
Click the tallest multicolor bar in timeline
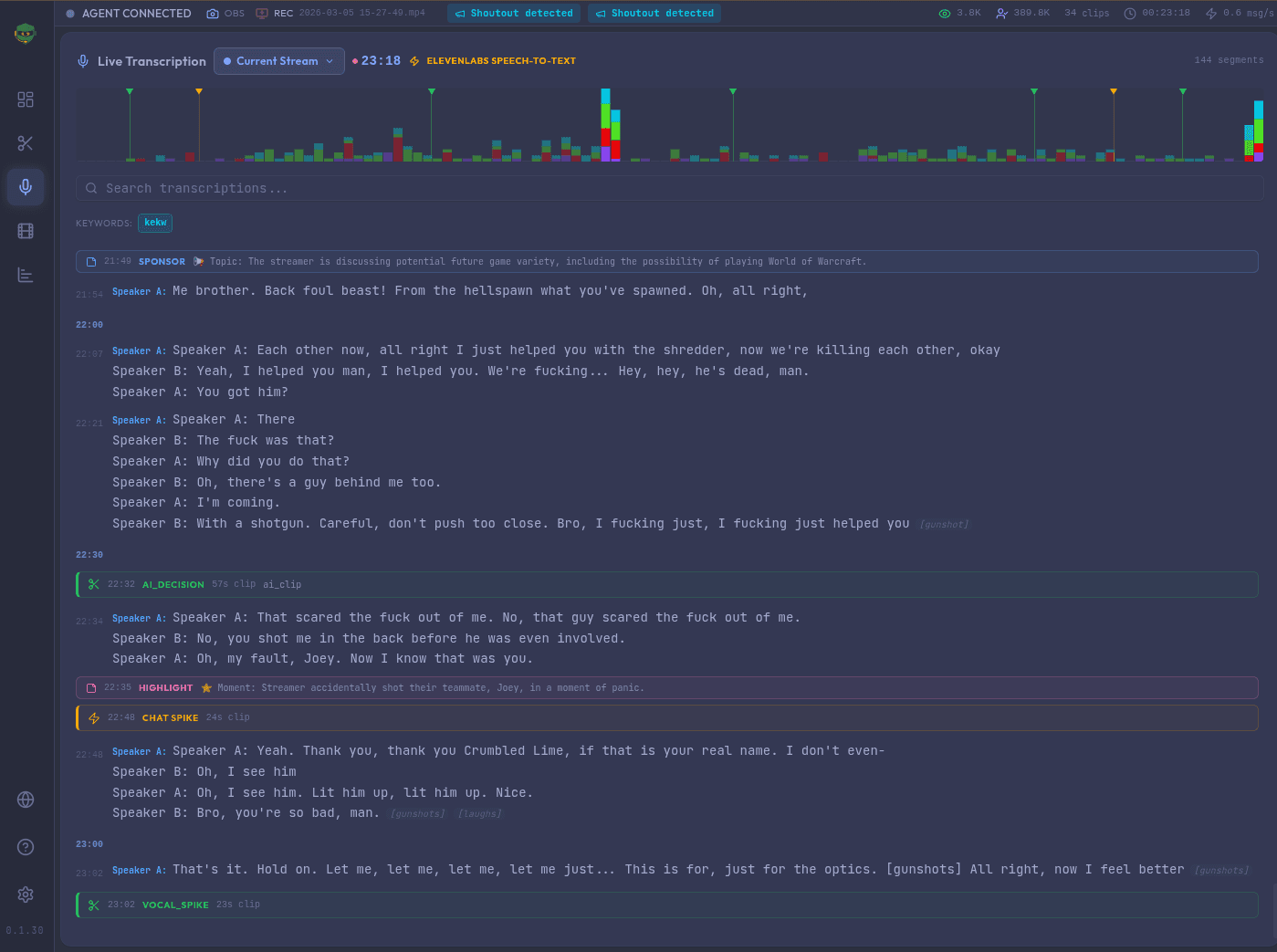pyautogui.click(x=605, y=125)
